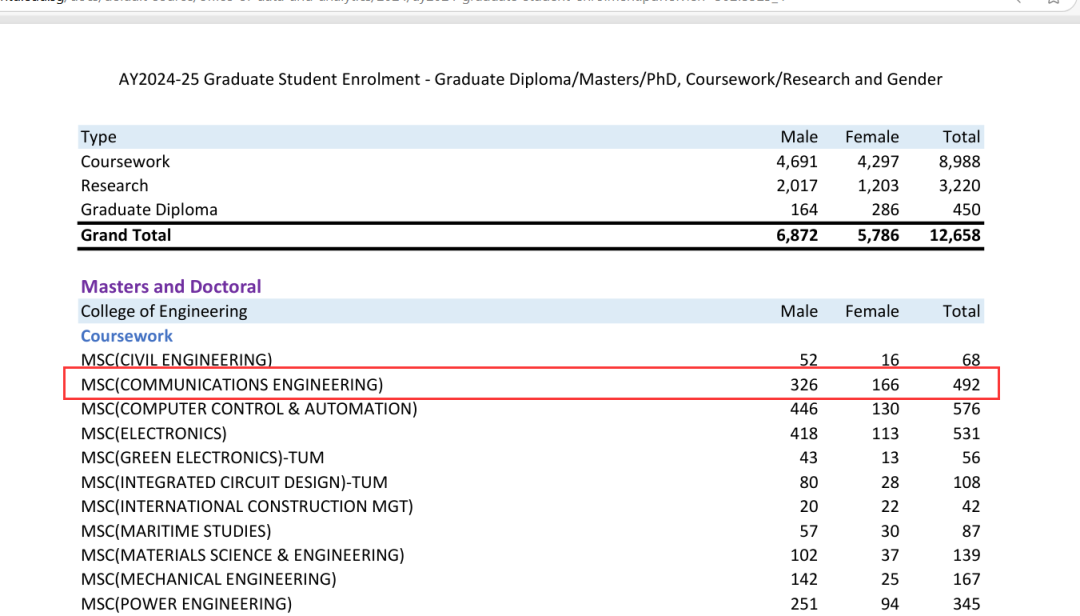This screenshot has width=1080, height=616.
Task: Click MSC(ELECTRONICS) male value 418
Action: pyautogui.click(x=804, y=433)
